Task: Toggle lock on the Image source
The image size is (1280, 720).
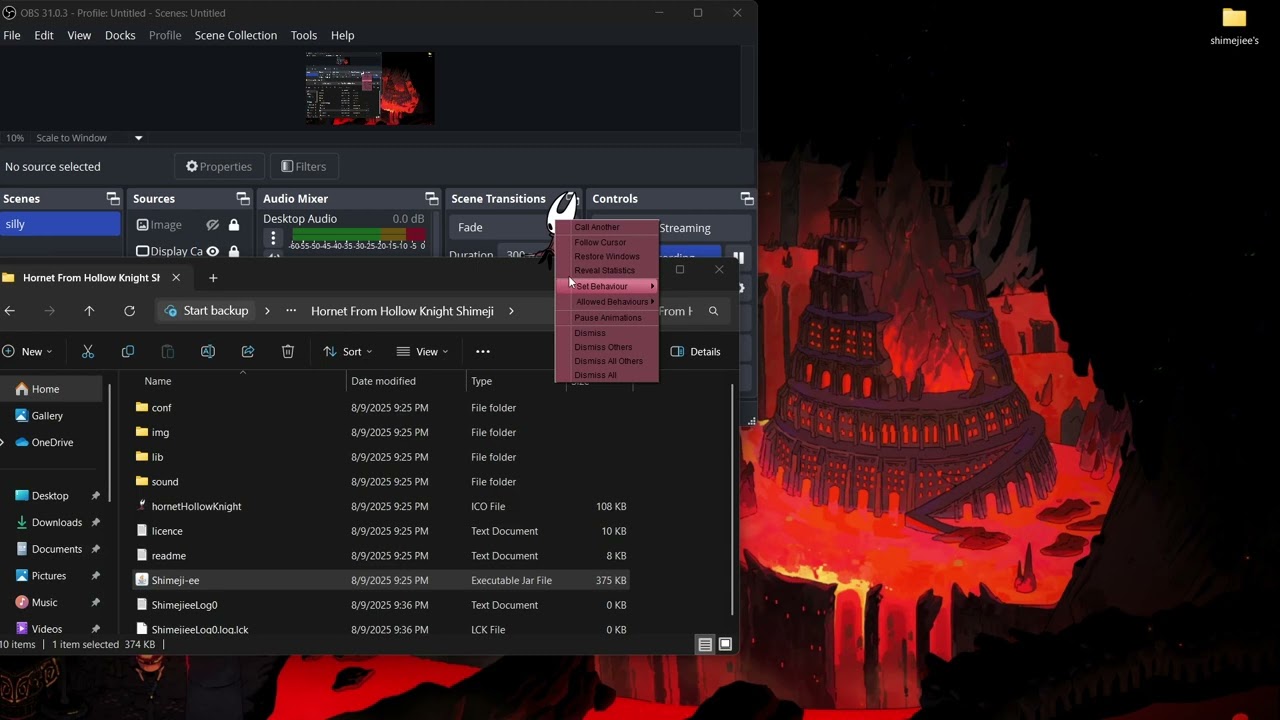Action: tap(234, 225)
